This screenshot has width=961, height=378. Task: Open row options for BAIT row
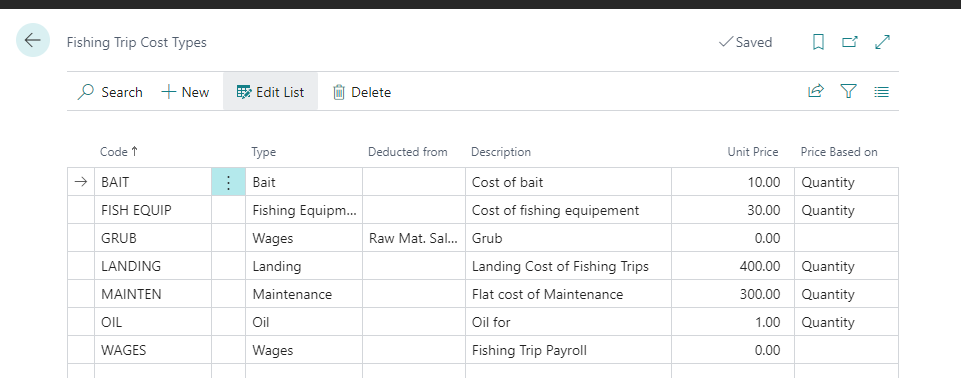(x=229, y=182)
